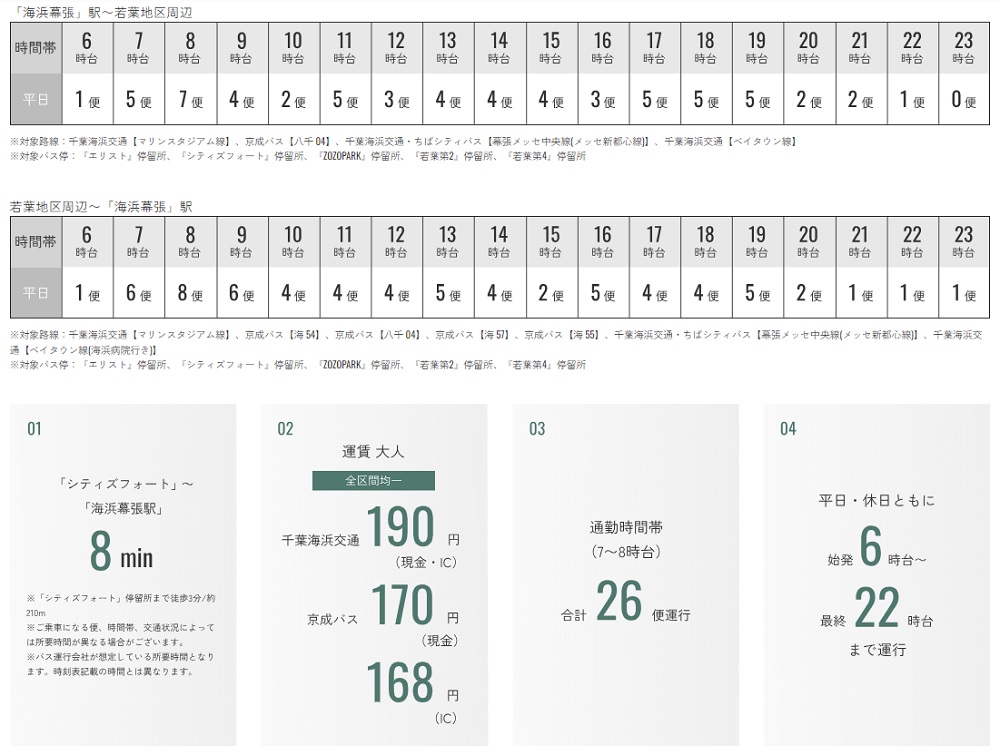Click the 8 min travel time figure

(x=121, y=550)
